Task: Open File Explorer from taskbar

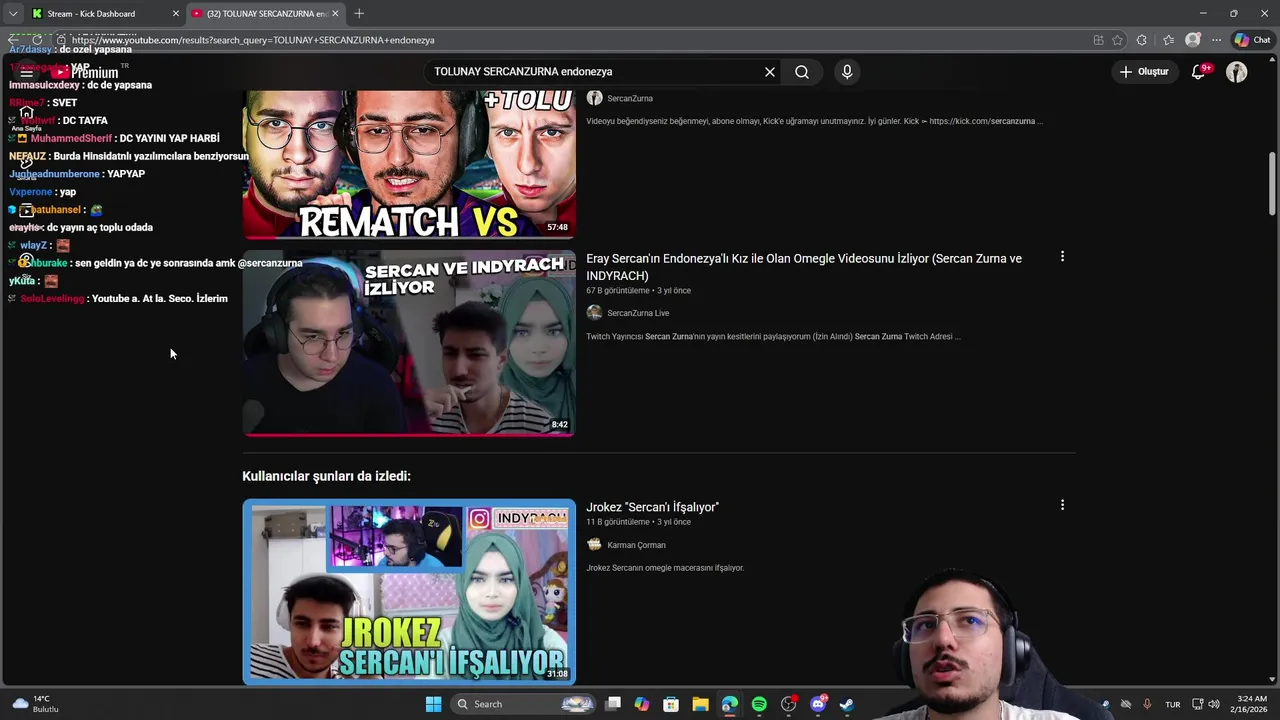Action: [700, 704]
